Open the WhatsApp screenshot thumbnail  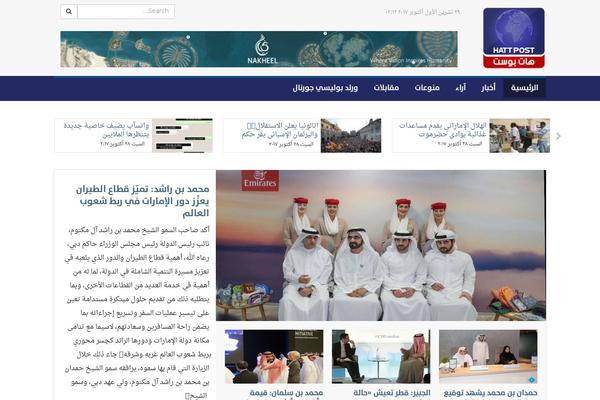[x=182, y=136]
